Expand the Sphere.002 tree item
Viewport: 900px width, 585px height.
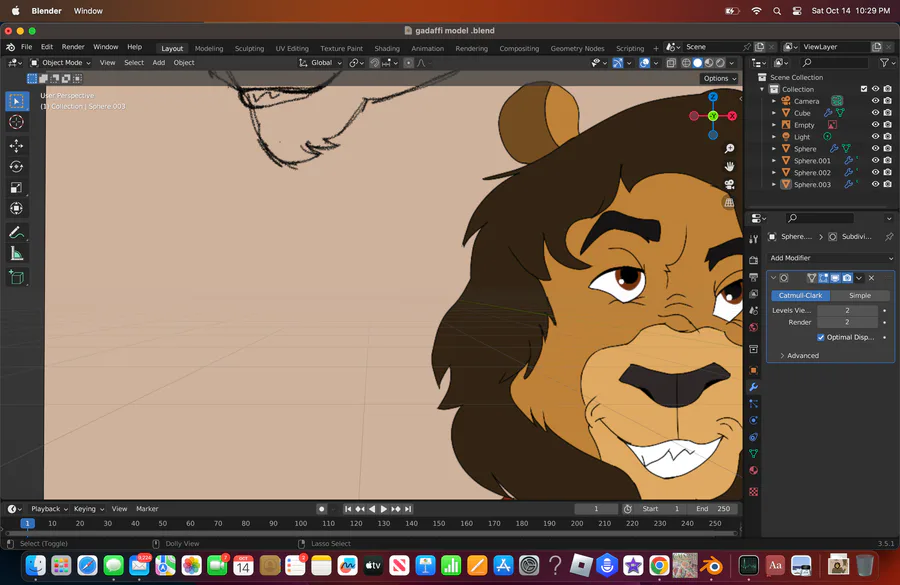pyautogui.click(x=774, y=172)
